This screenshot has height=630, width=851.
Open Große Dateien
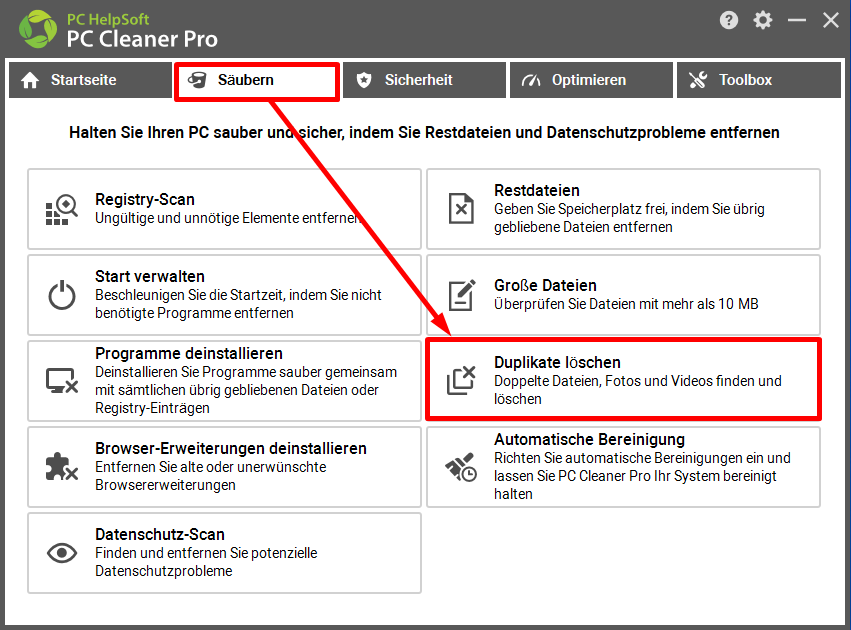[623, 295]
